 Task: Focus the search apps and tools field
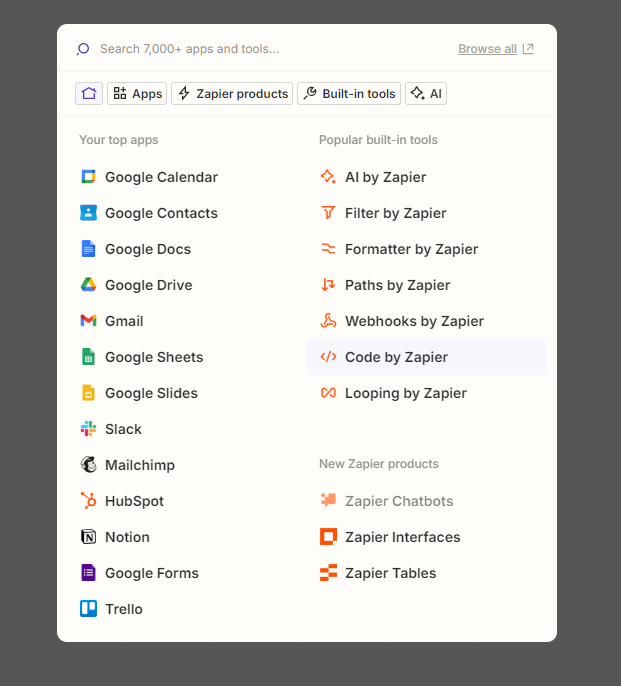click(189, 49)
